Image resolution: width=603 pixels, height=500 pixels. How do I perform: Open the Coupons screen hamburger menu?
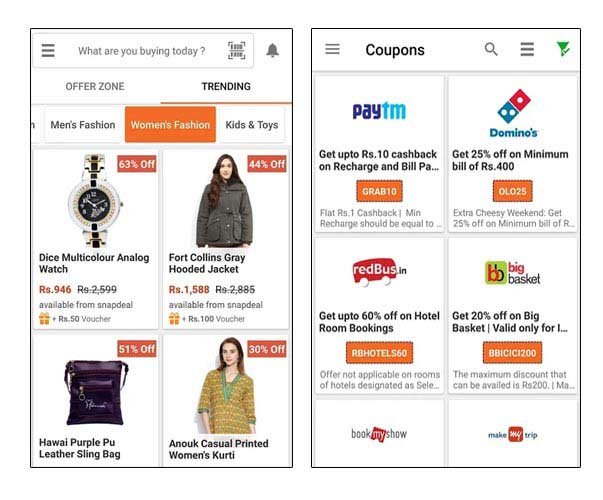point(332,49)
